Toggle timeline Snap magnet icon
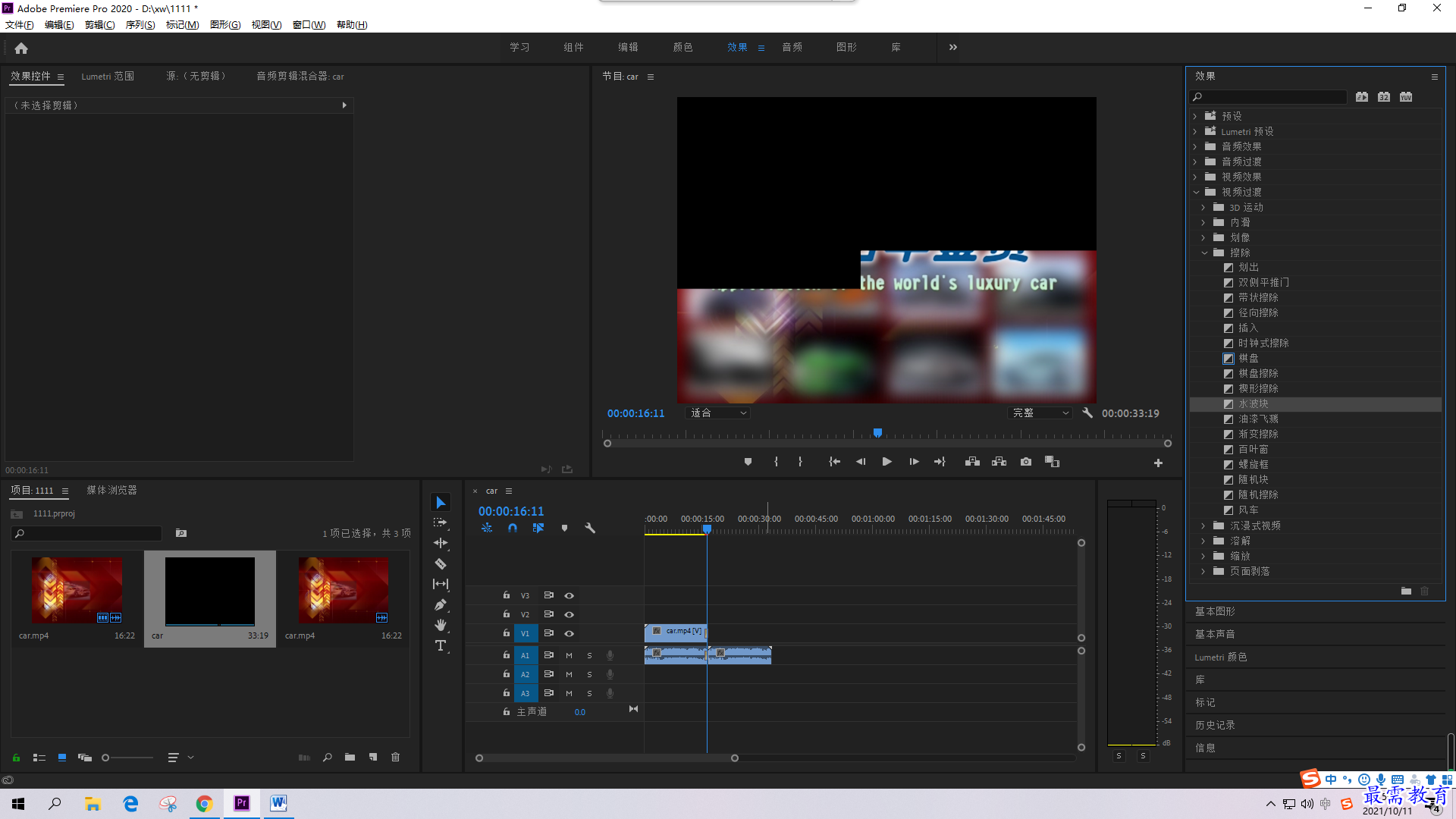The image size is (1456, 819). point(513,528)
